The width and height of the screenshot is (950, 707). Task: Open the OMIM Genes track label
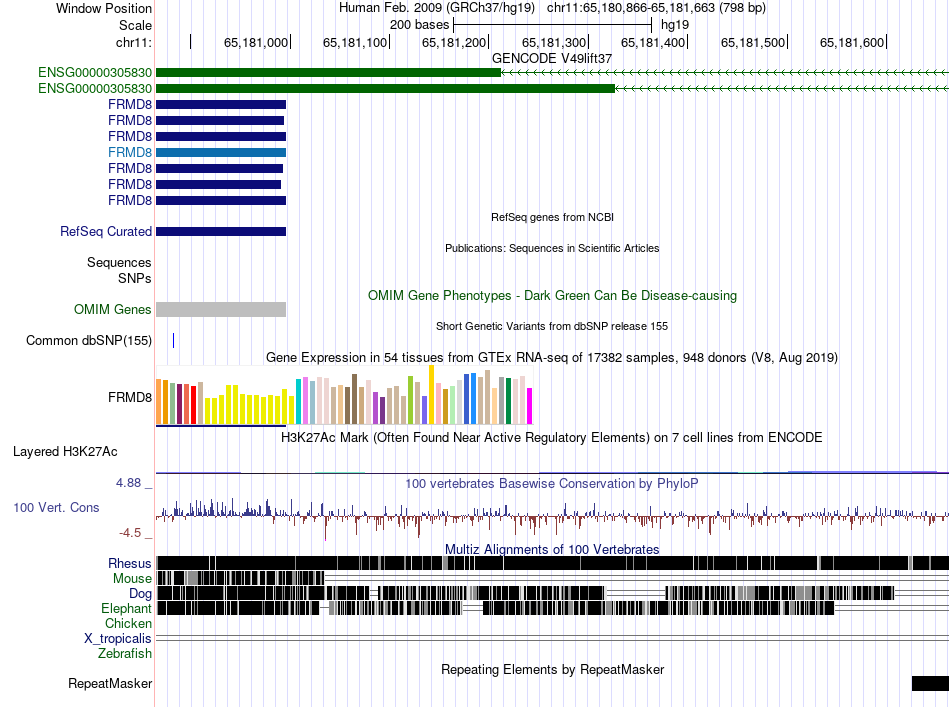click(113, 310)
